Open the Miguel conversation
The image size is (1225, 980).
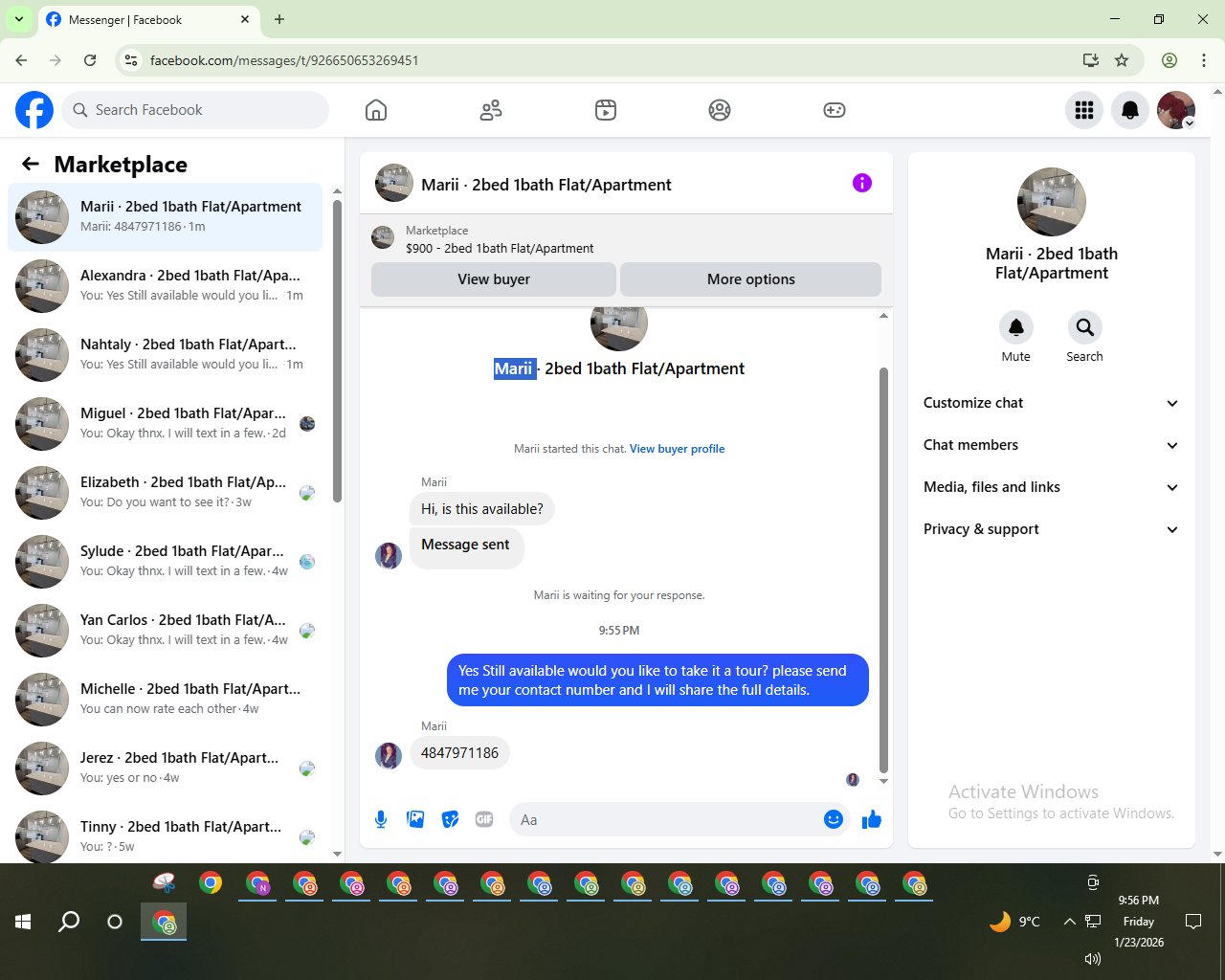coord(165,424)
